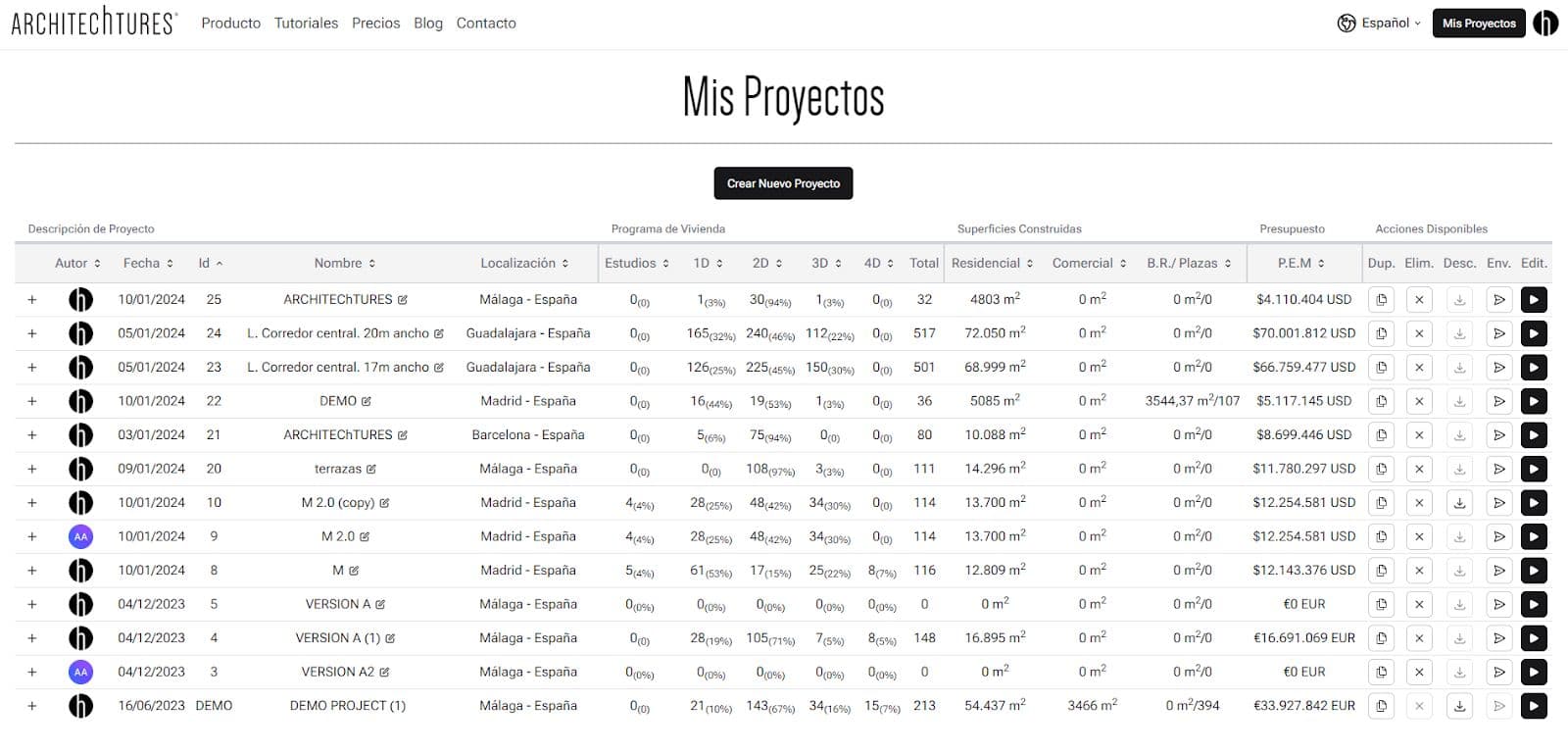Rename the terrazas project with pencil icon
This screenshot has width=1568, height=753.
tap(371, 470)
